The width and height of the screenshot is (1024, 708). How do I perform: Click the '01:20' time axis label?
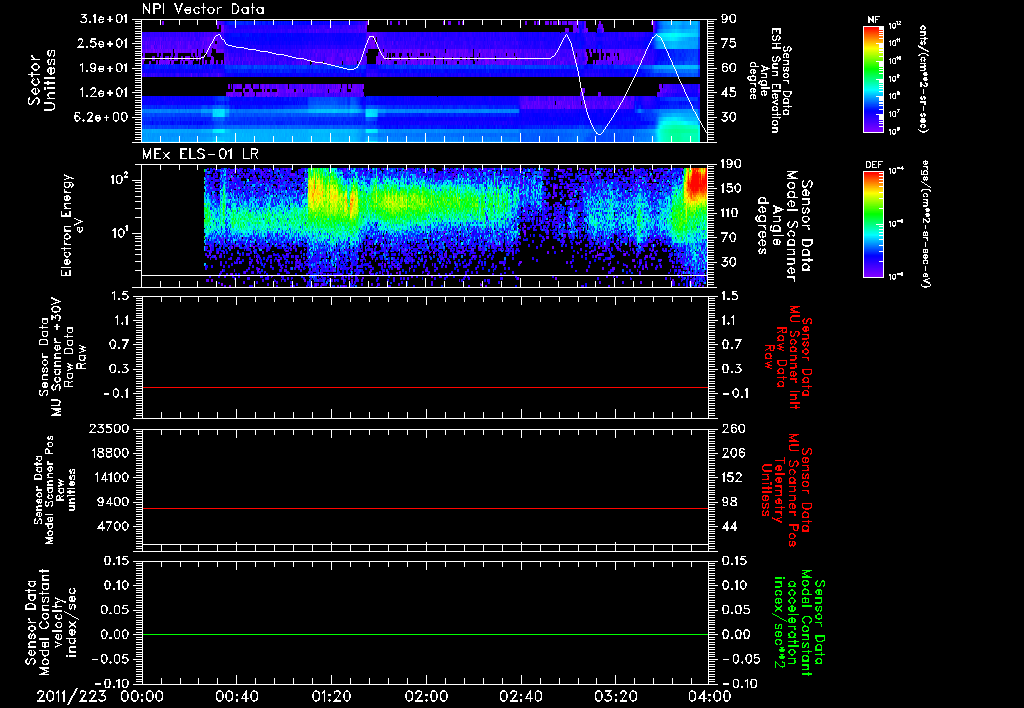click(331, 696)
